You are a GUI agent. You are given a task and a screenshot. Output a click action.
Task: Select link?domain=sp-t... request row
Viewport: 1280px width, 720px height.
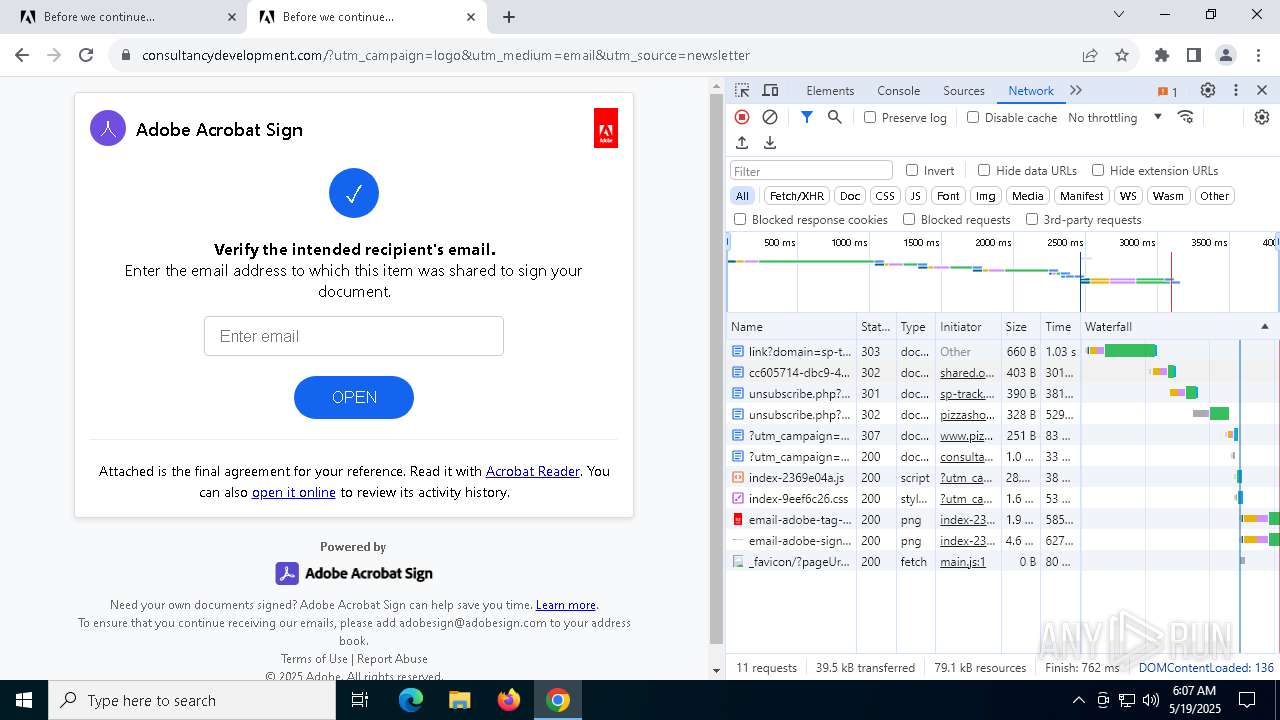pyautogui.click(x=1002, y=352)
